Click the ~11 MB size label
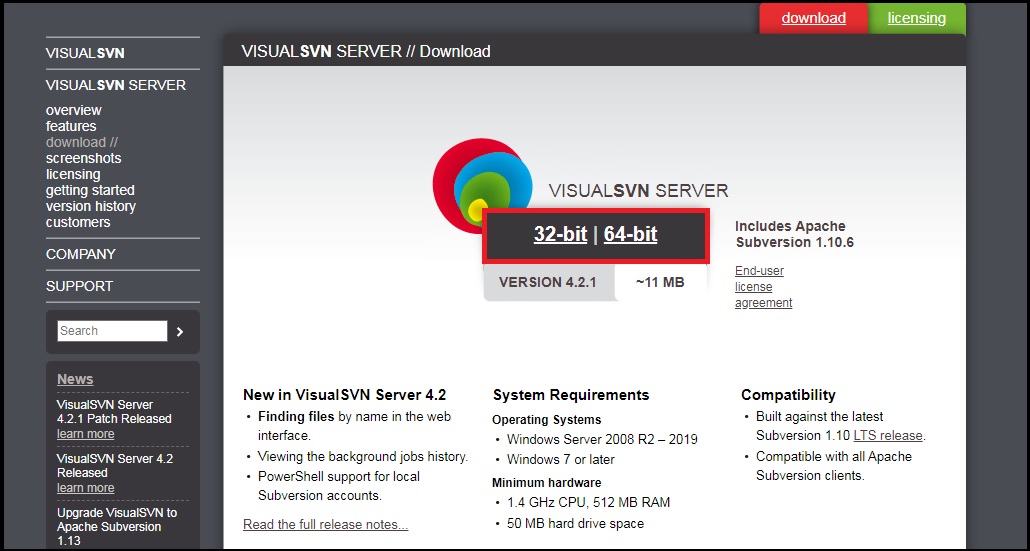Screen dimensions: 1030x551 [x=660, y=282]
